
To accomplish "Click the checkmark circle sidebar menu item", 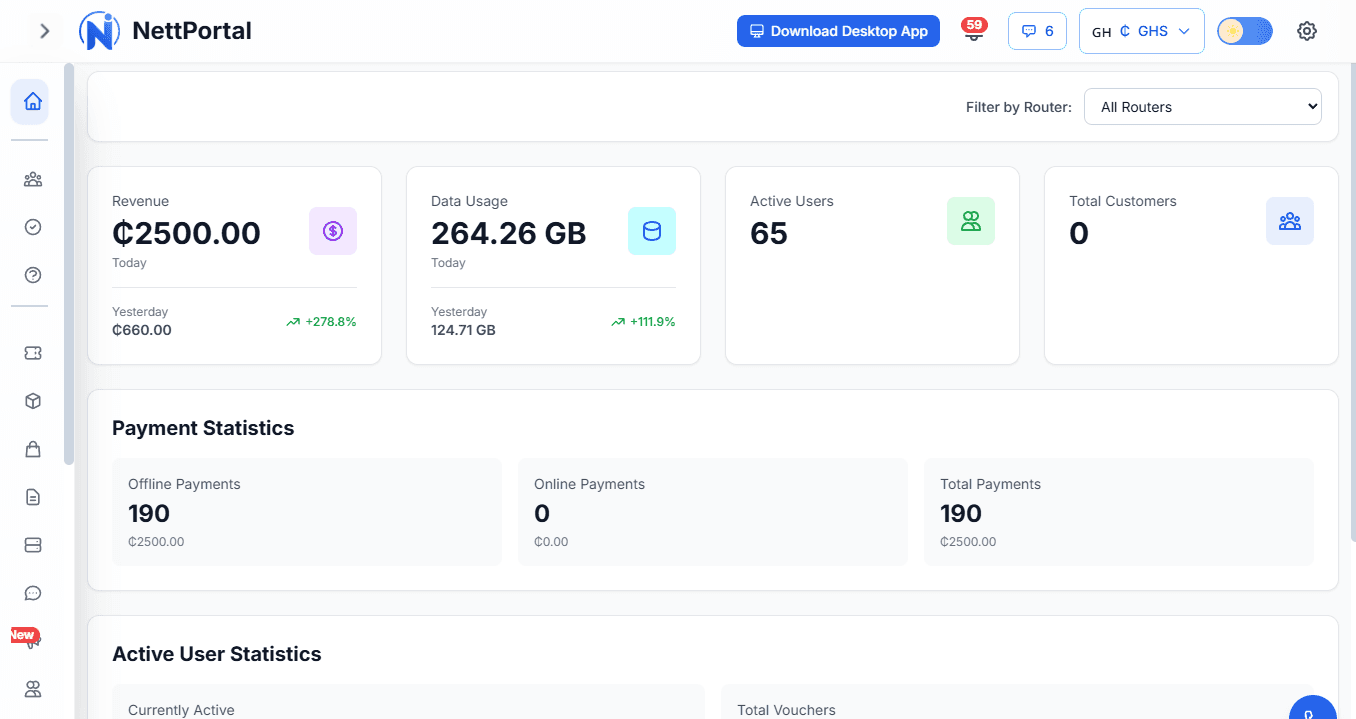I will (32, 227).
